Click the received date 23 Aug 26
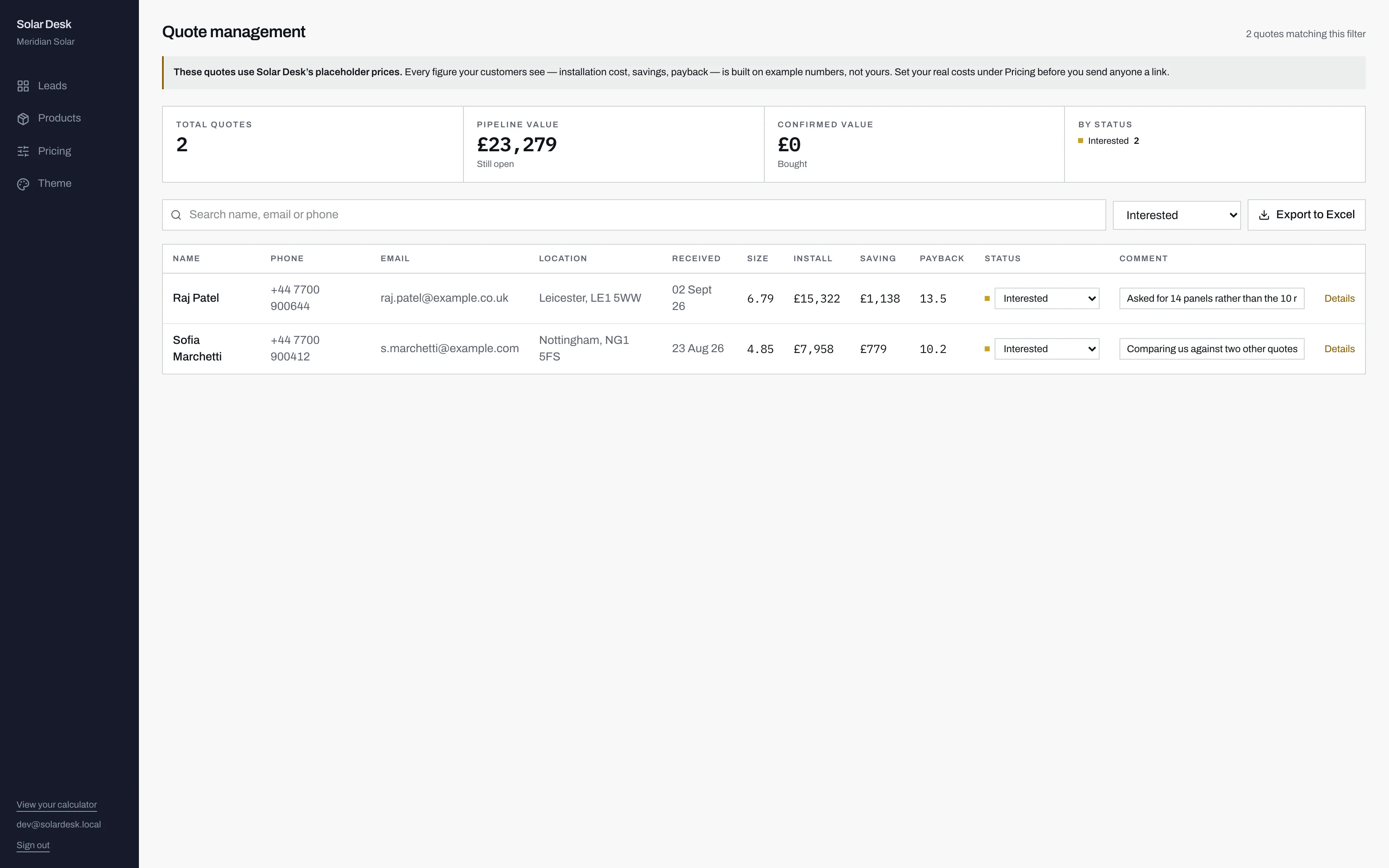This screenshot has width=1389, height=868. coord(698,348)
